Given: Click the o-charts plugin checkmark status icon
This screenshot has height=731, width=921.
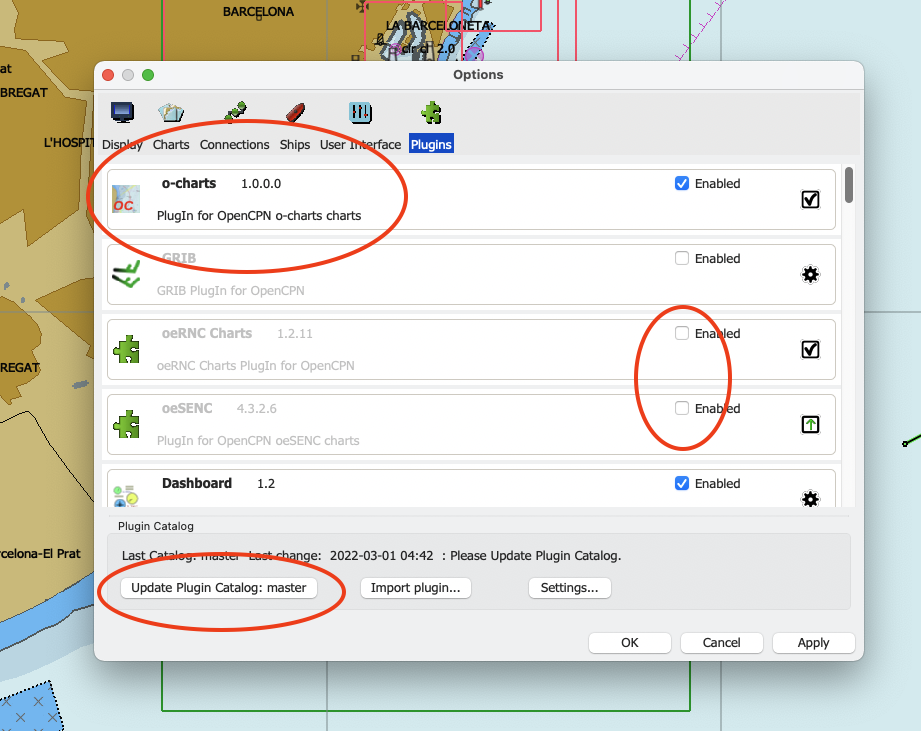Looking at the screenshot, I should coord(811,199).
